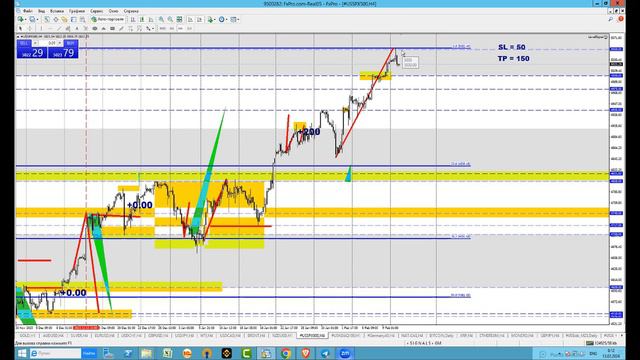Open the Navigator panel icon
Image resolution: width=640 pixels, height=360 pixels.
coord(64,19)
